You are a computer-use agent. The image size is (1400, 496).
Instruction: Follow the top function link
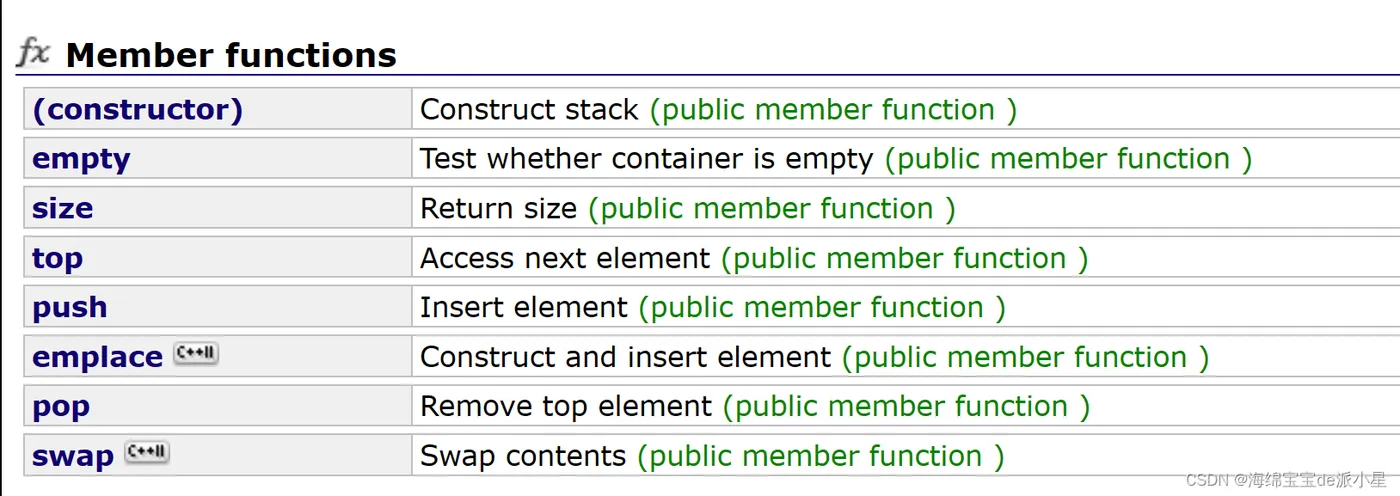click(57, 258)
